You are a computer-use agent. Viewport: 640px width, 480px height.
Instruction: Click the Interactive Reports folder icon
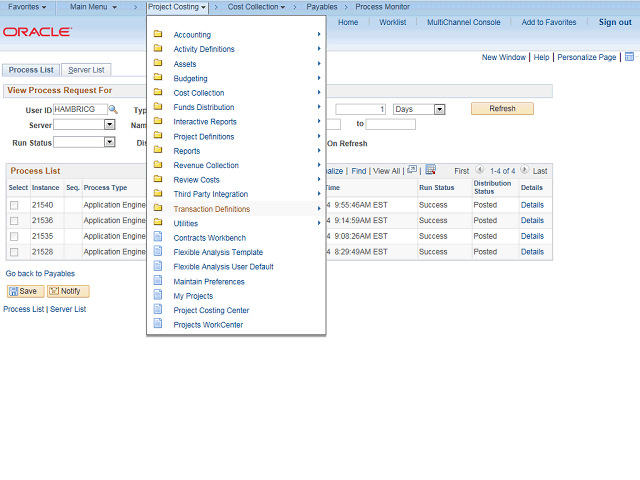(158, 121)
